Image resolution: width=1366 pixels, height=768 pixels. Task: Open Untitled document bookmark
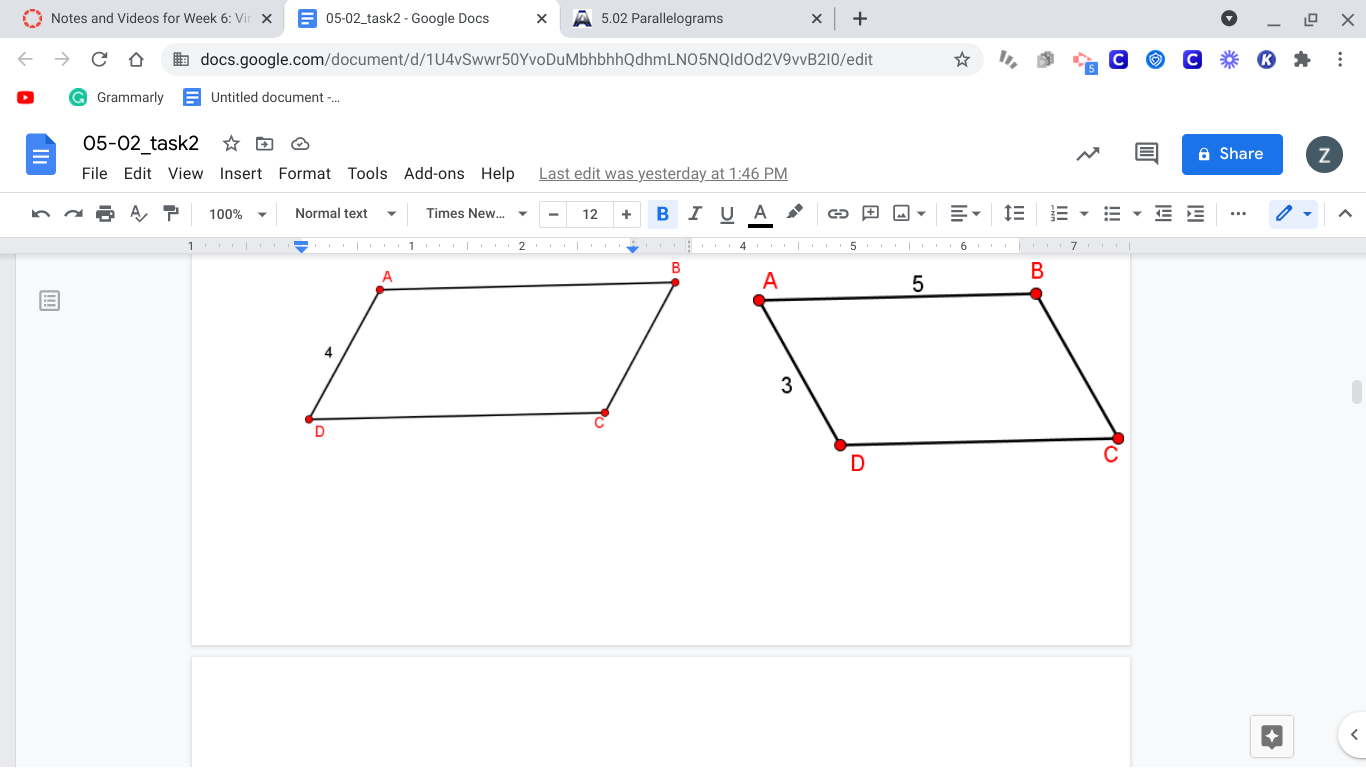(261, 97)
